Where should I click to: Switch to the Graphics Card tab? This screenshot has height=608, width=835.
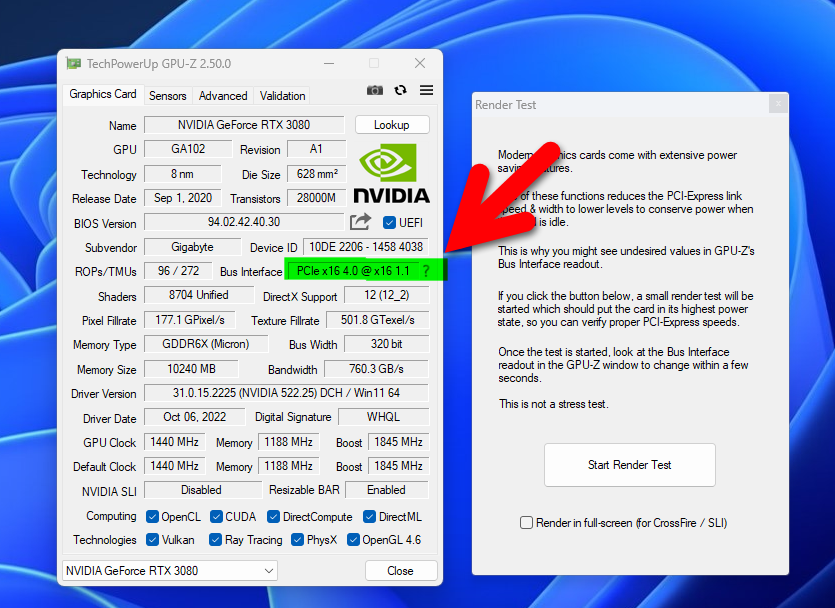103,94
